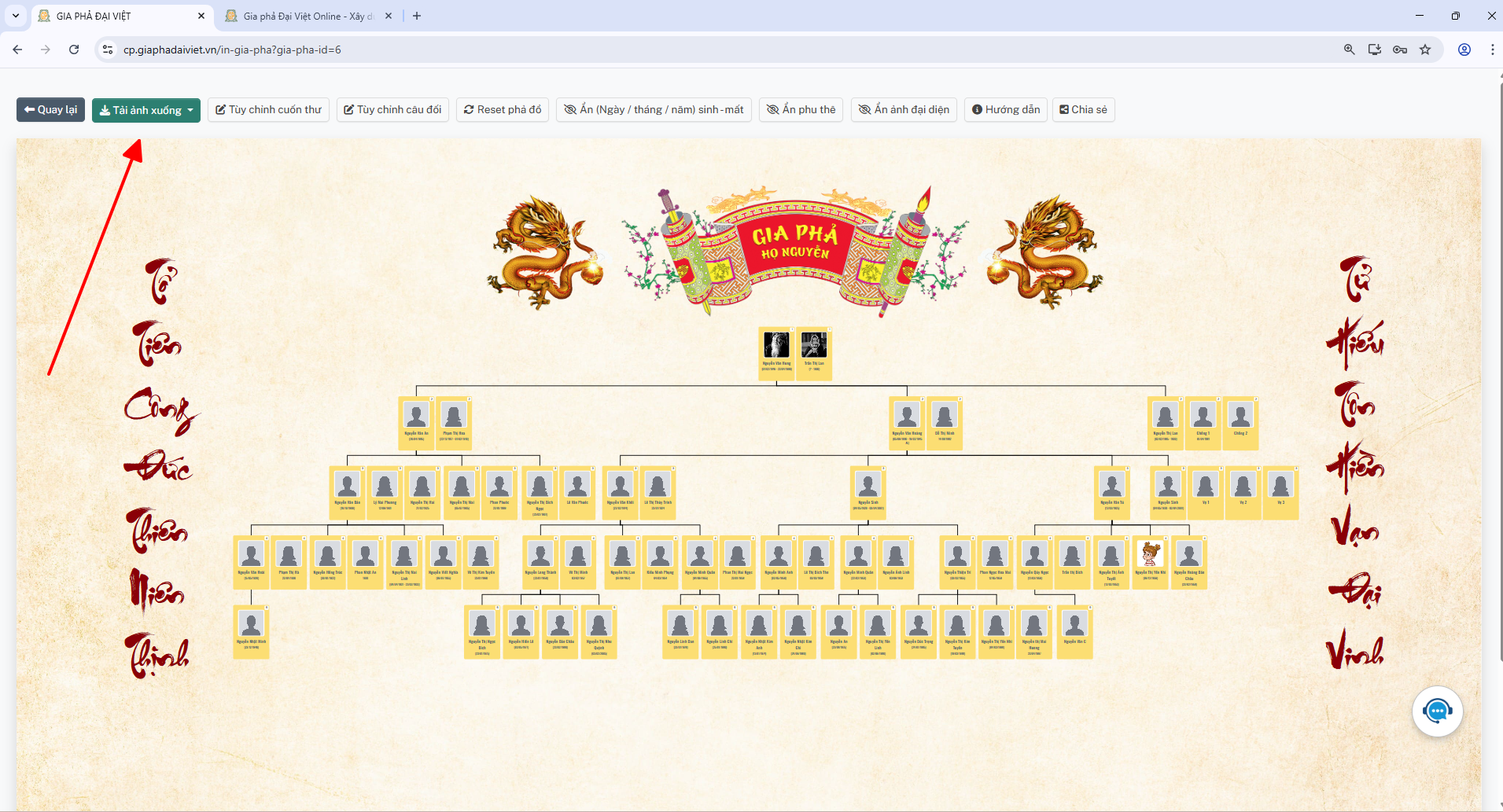1503x812 pixels.
Task: Click the root ancestor photo thumbnail
Action: coord(776,345)
